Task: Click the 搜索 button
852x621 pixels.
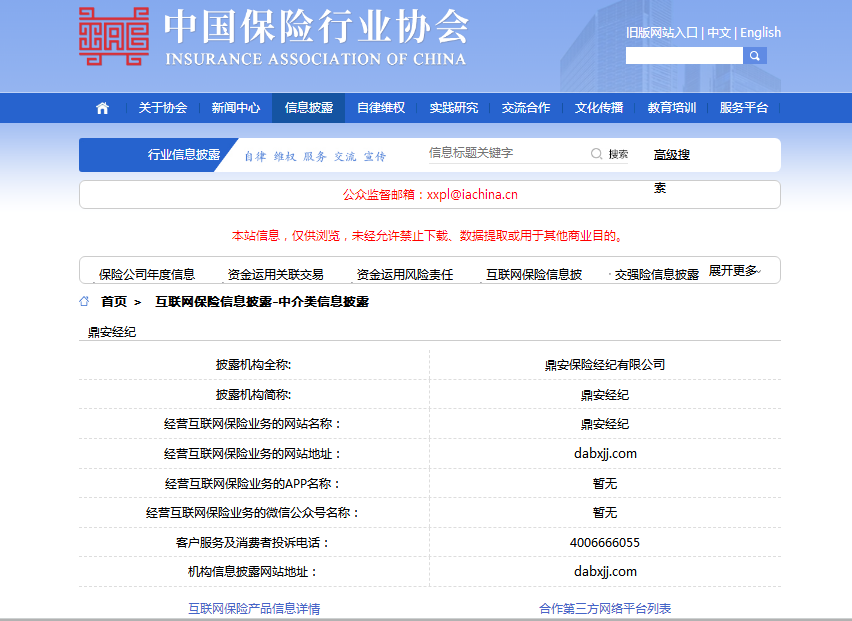Action: tap(618, 154)
